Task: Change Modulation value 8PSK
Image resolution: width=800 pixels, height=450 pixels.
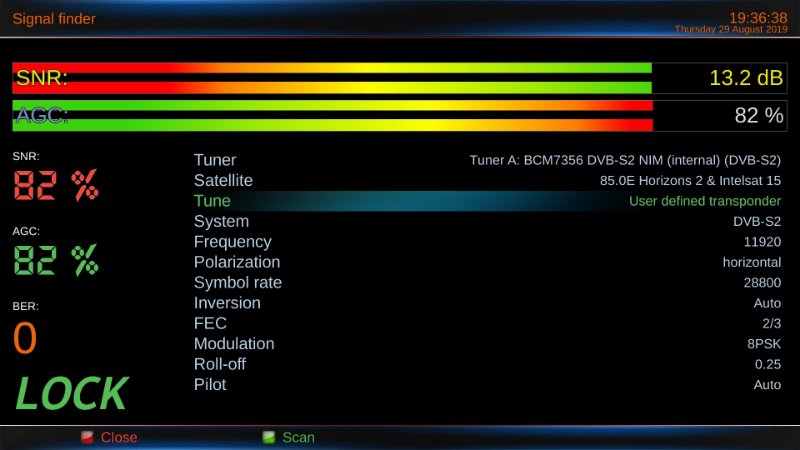Action: [x=764, y=344]
